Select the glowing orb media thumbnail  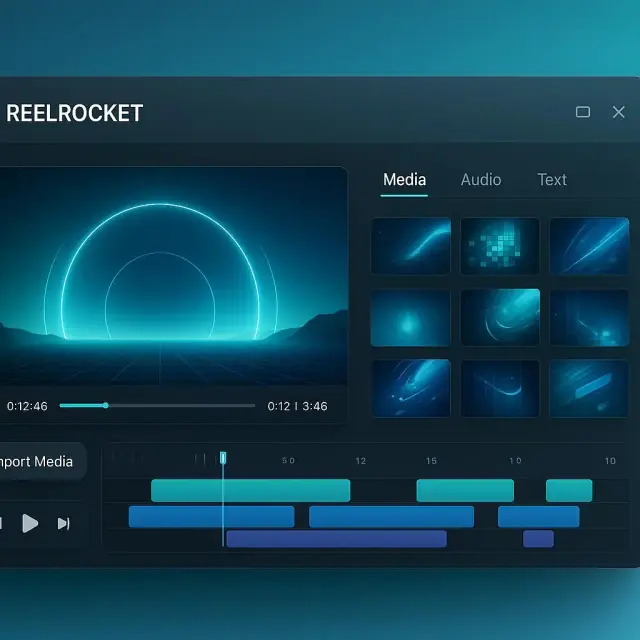(411, 318)
